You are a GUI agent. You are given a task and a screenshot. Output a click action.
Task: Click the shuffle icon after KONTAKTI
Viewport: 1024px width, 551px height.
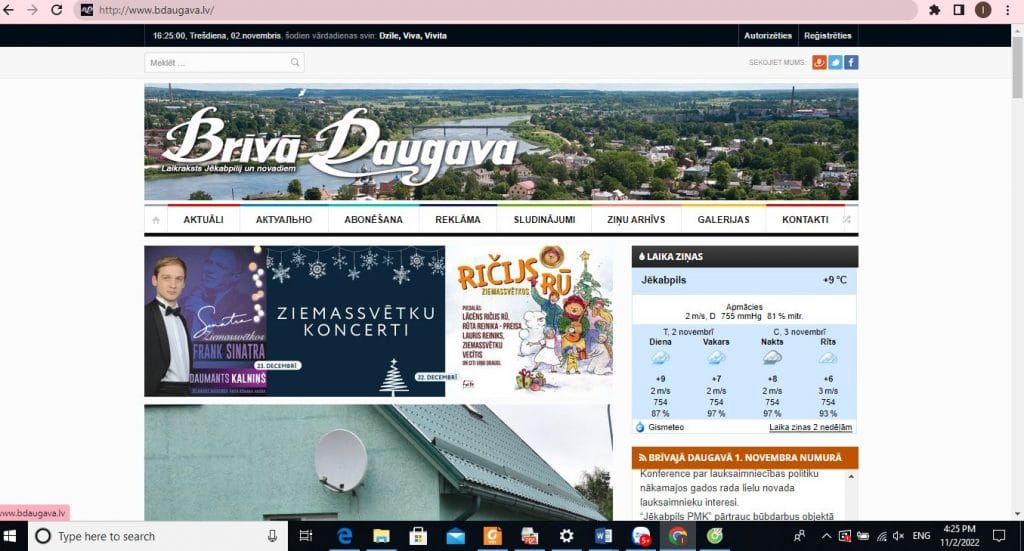847,220
